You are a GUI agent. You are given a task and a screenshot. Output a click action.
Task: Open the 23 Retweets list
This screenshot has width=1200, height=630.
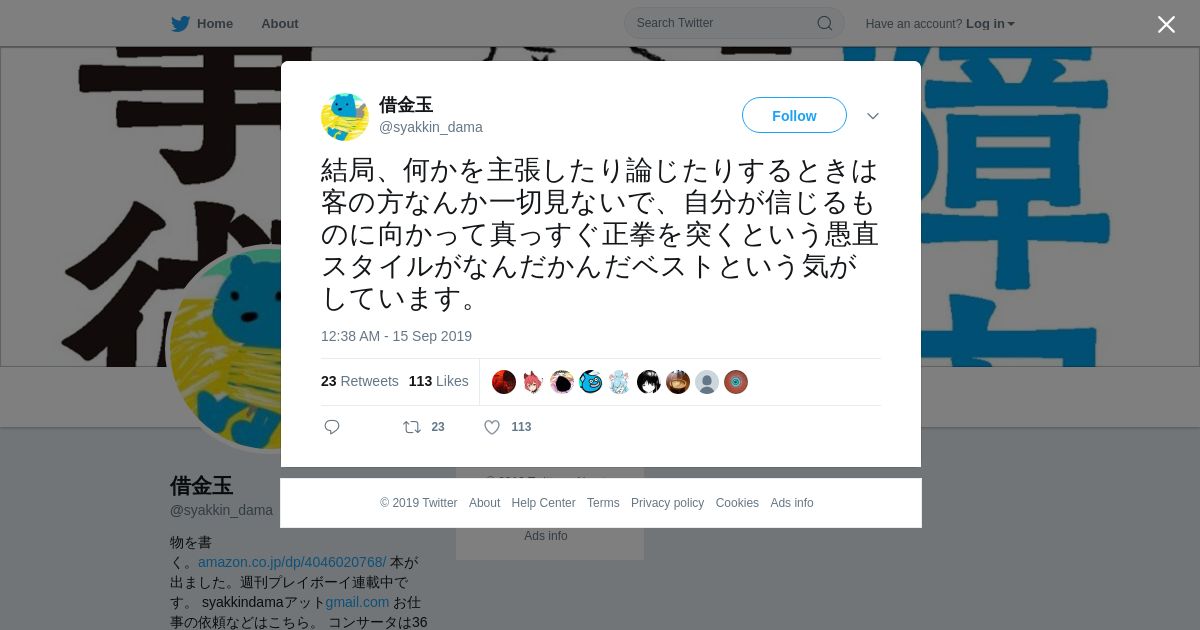pyautogui.click(x=360, y=381)
